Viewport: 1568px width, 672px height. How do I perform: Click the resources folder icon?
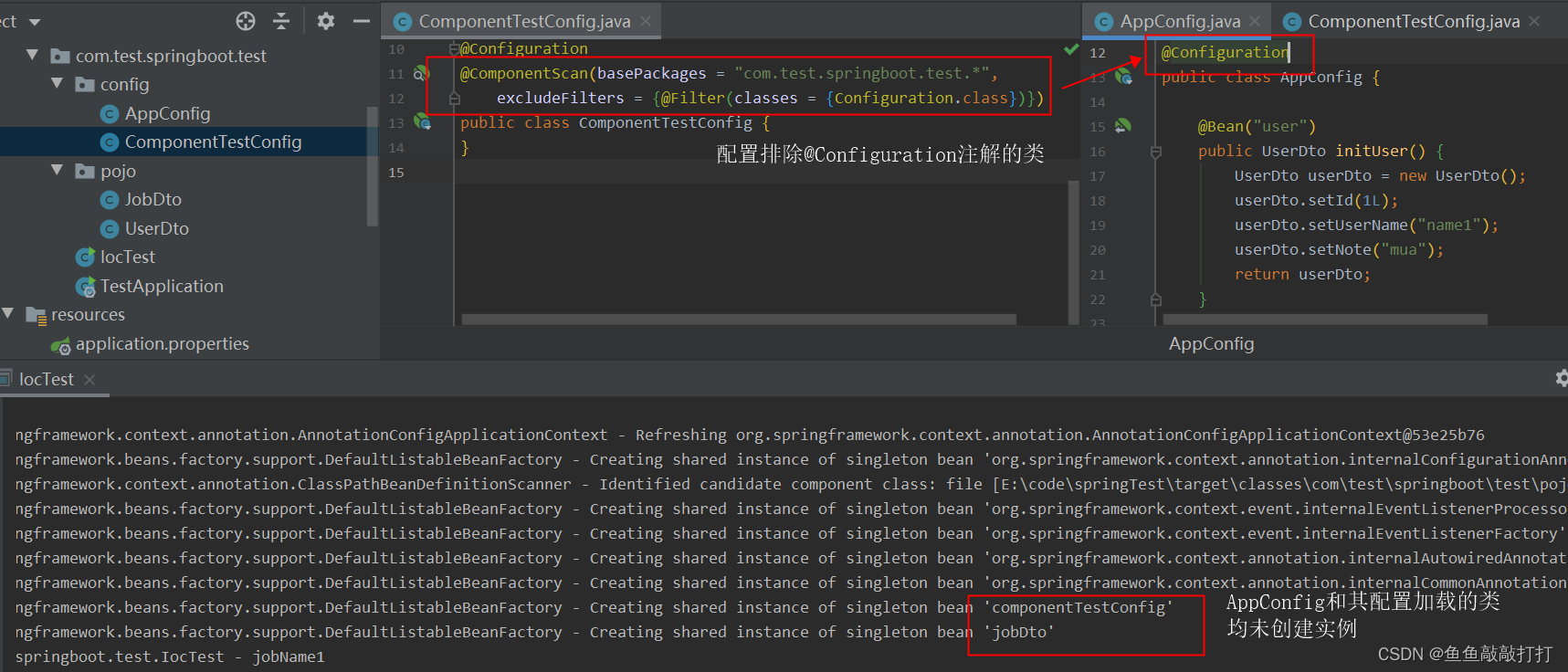click(36, 315)
